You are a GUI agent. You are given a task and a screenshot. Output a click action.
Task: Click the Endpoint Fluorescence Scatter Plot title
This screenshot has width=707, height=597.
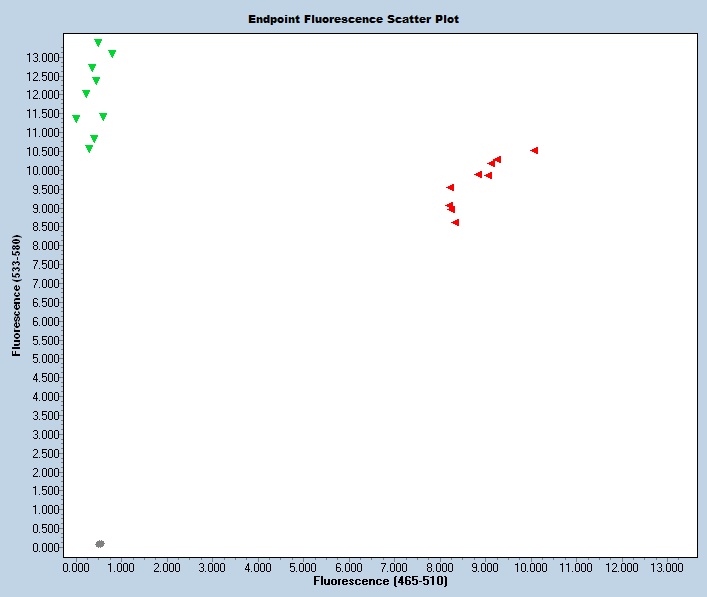[x=353, y=19]
